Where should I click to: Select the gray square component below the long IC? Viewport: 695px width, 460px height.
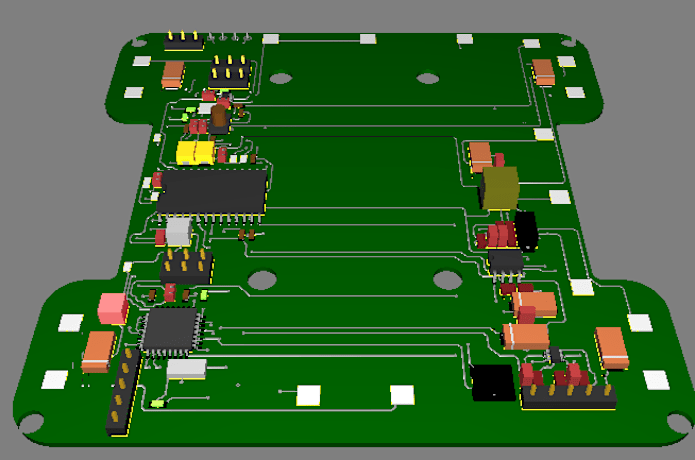(x=178, y=232)
